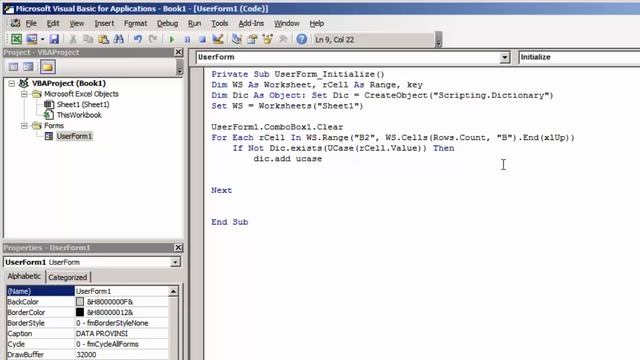Open Properties Window toolbar icon

click(252, 39)
